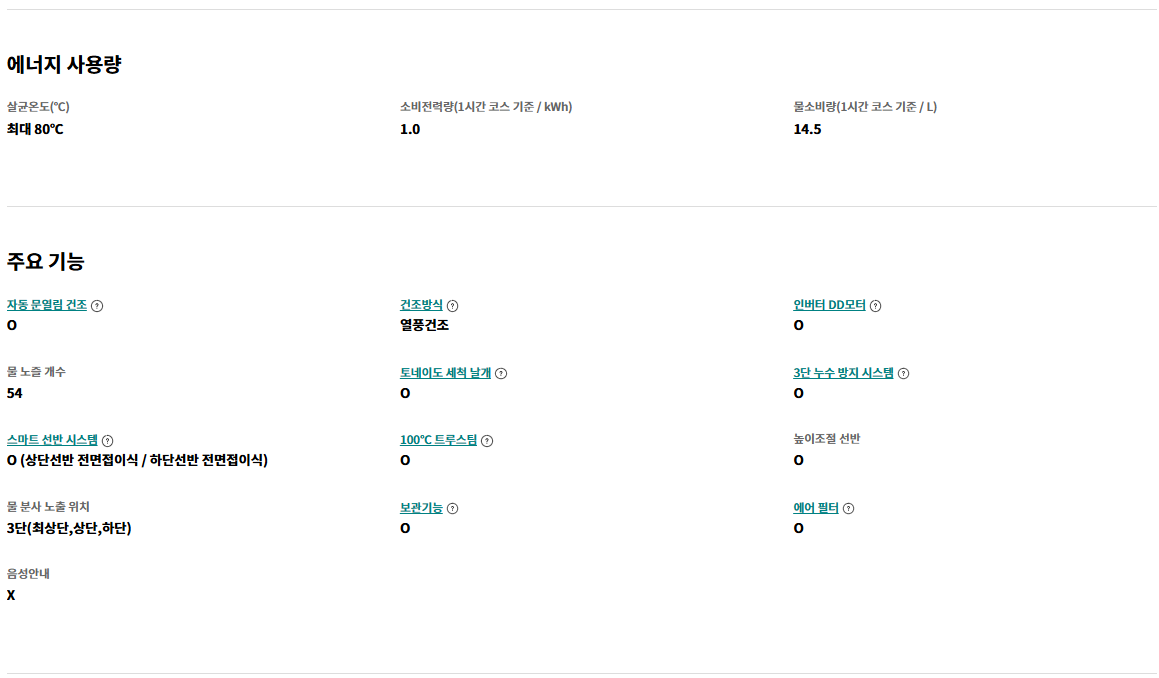Click the 건조방식 link

(421, 305)
